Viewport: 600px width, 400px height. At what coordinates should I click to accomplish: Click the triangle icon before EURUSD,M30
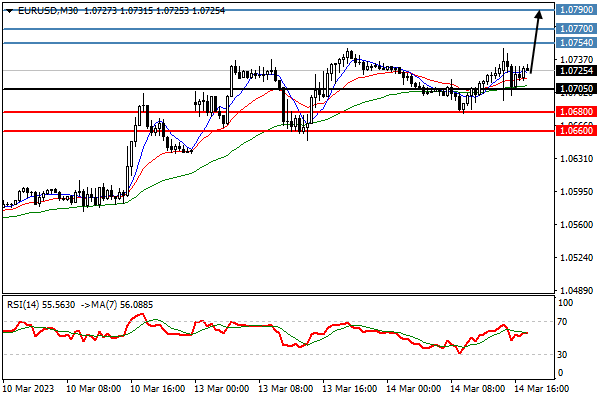tap(9, 11)
